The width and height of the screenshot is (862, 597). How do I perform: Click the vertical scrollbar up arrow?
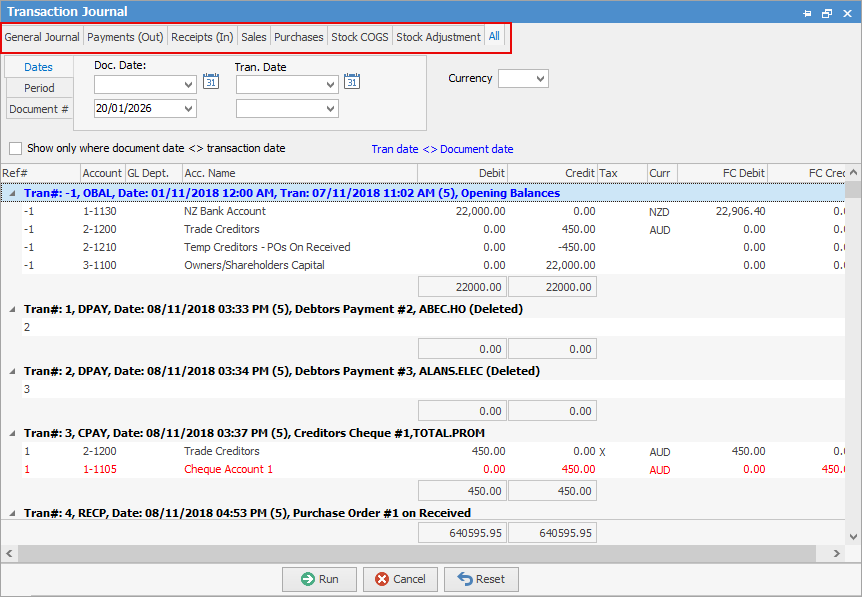[x=853, y=173]
